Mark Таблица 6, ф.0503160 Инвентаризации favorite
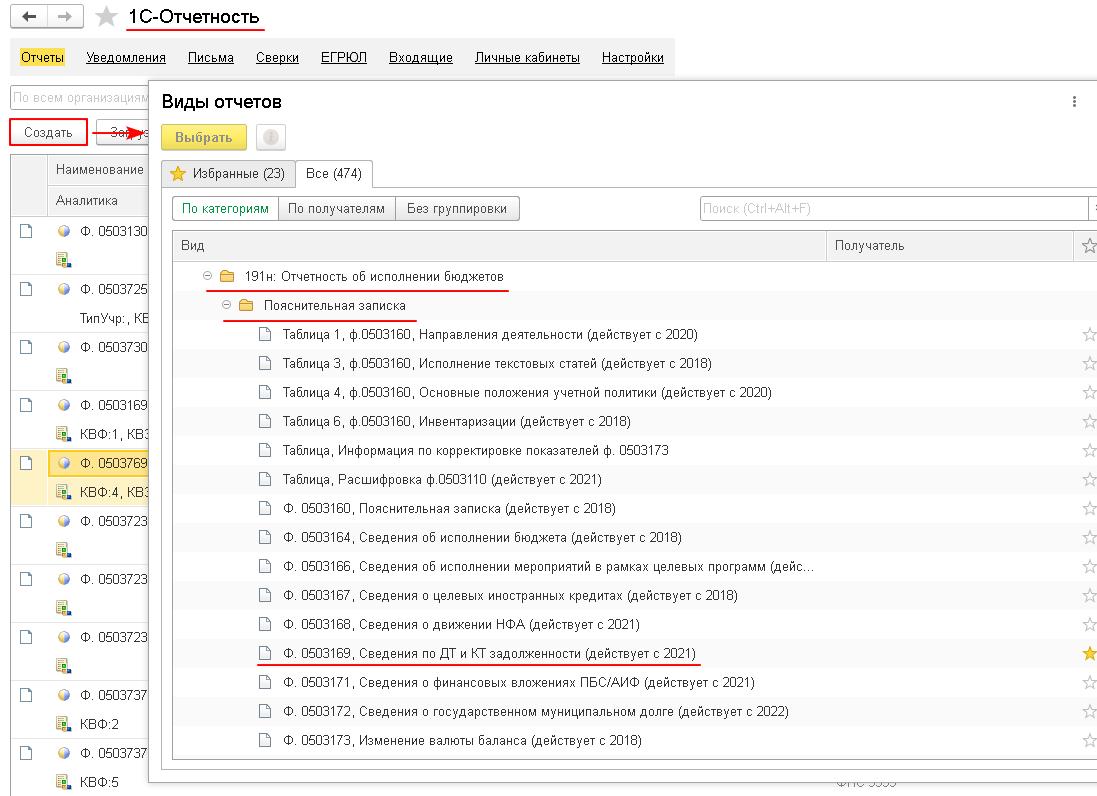 pos(1089,422)
